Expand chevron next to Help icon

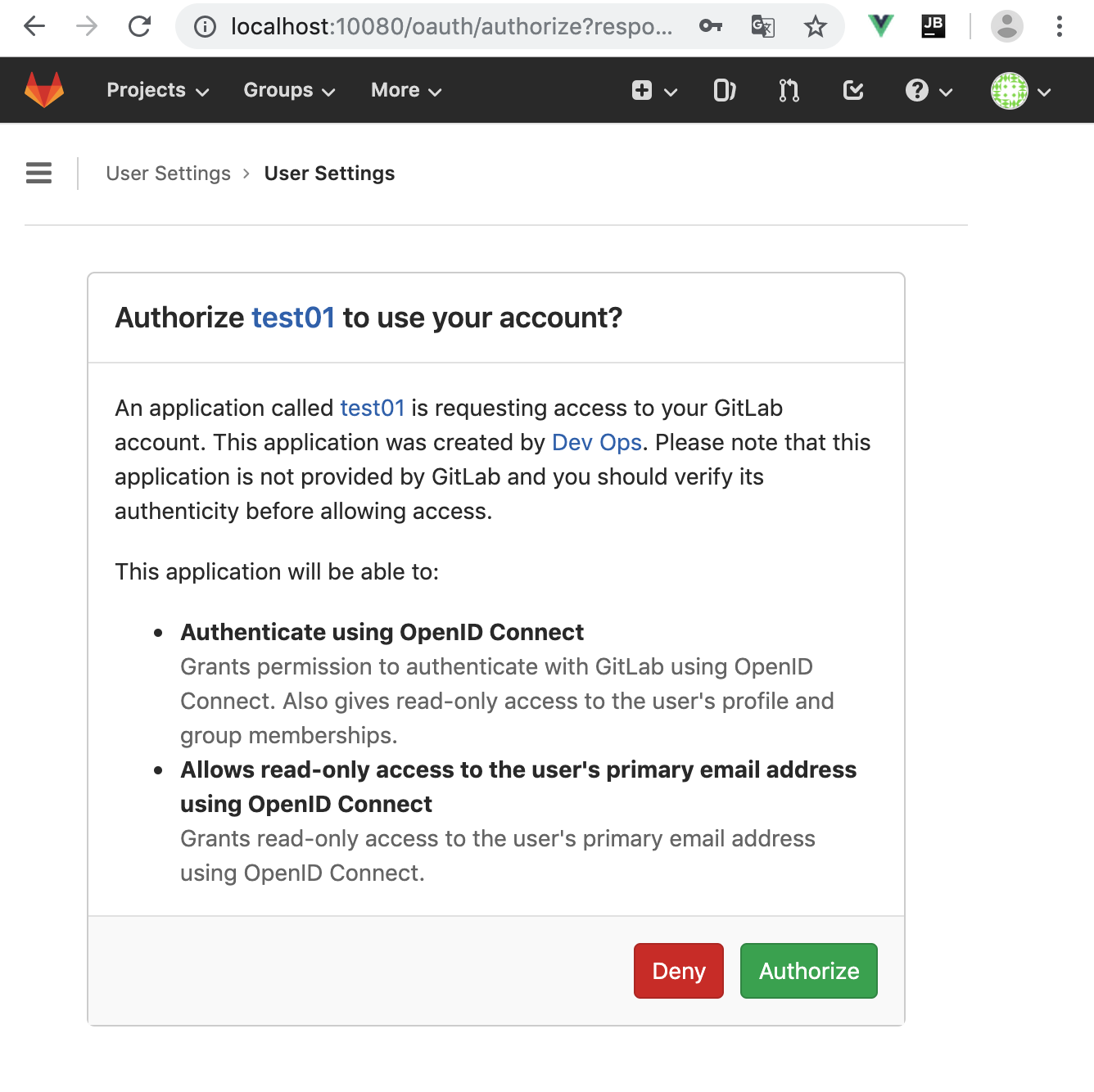[946, 92]
